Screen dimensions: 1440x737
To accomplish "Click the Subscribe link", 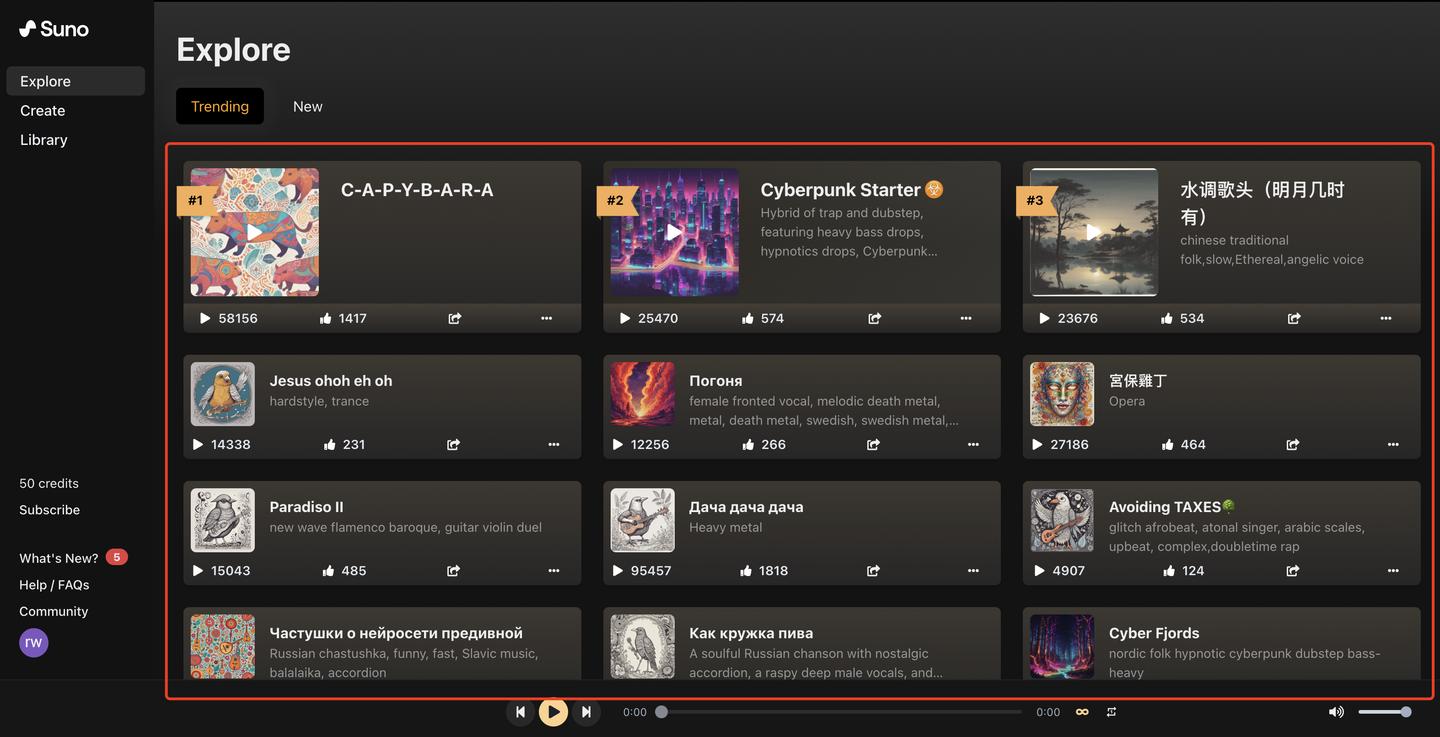I will coord(50,510).
